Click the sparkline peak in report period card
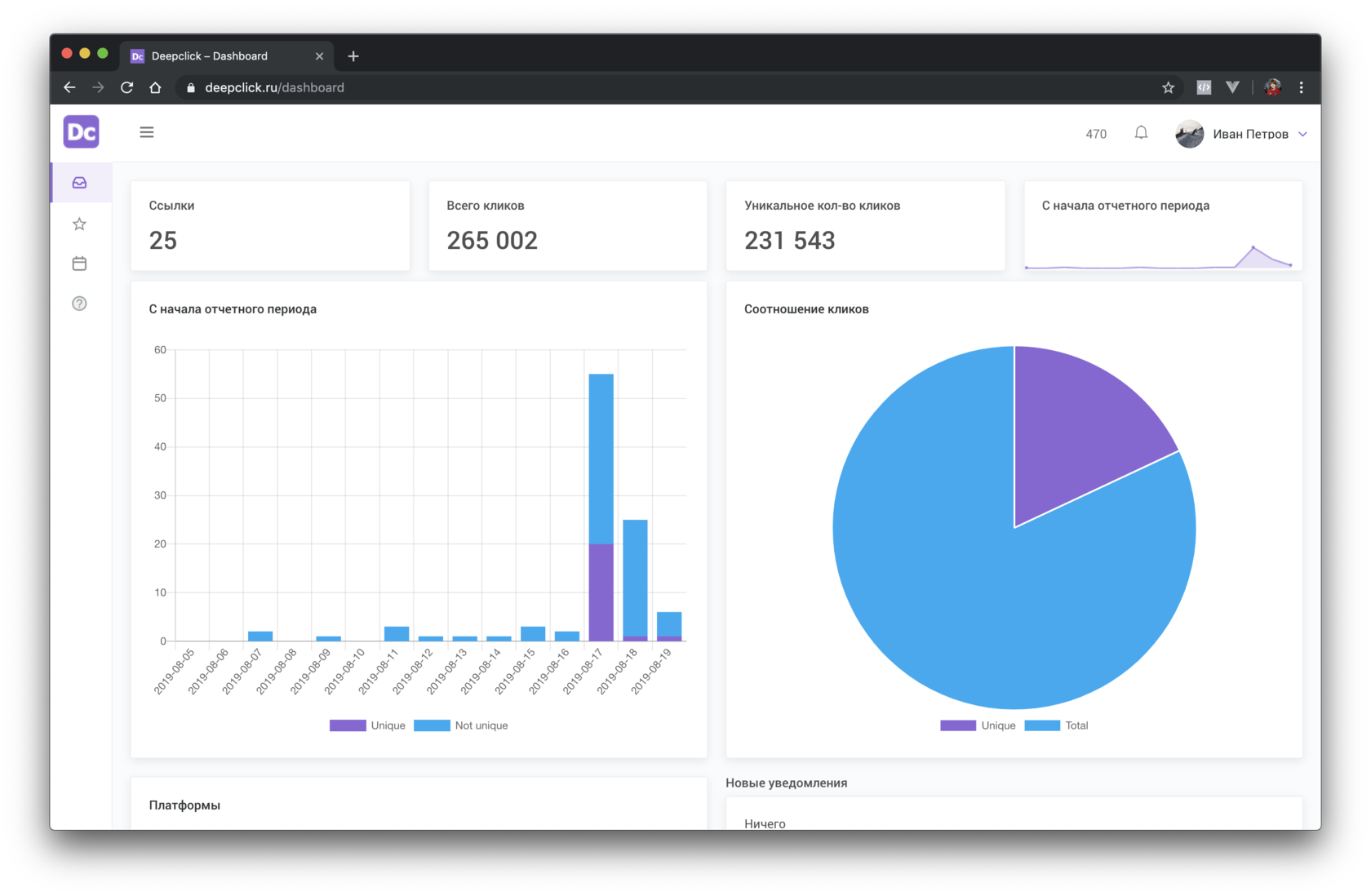This screenshot has height=896, width=1371. pyautogui.click(x=1253, y=247)
